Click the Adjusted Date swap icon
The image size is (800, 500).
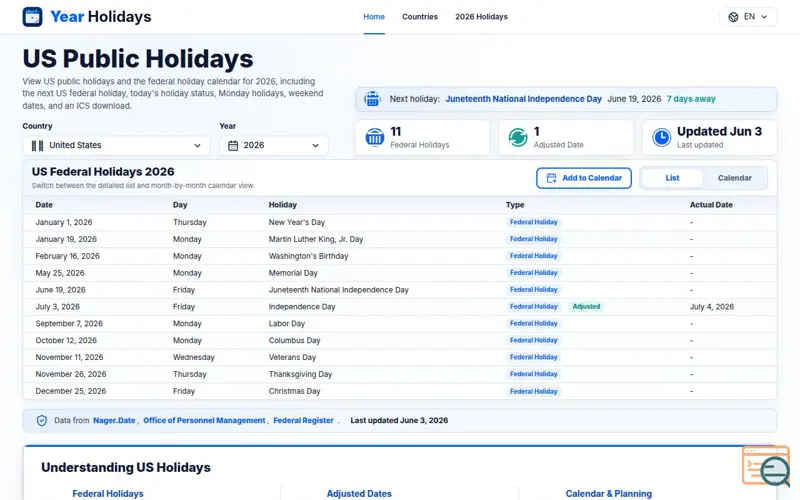(518, 137)
